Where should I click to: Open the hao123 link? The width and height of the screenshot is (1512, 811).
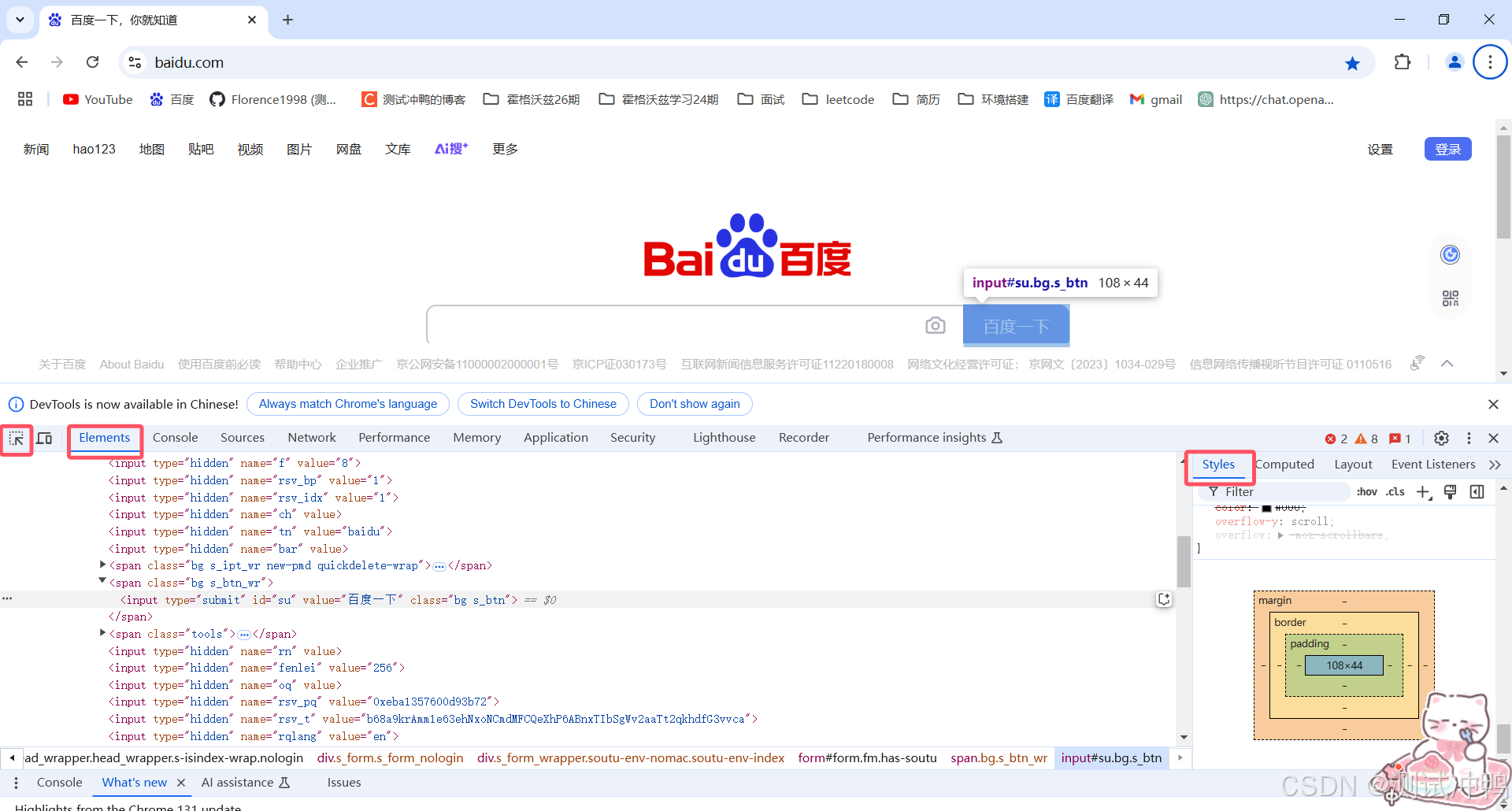[x=94, y=149]
